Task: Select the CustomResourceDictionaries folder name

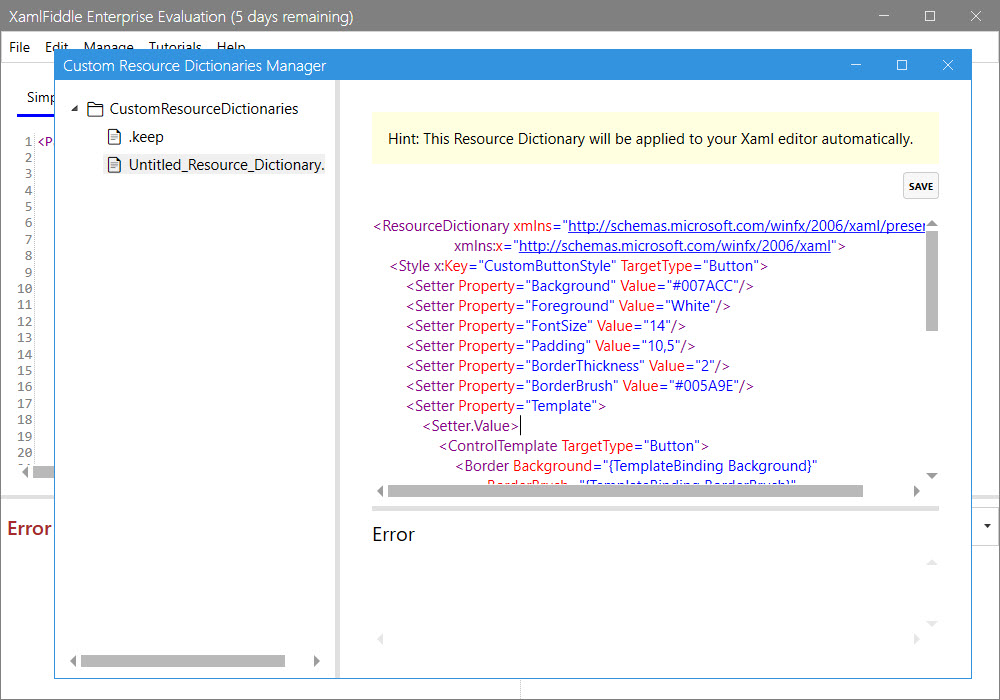Action: (203, 109)
